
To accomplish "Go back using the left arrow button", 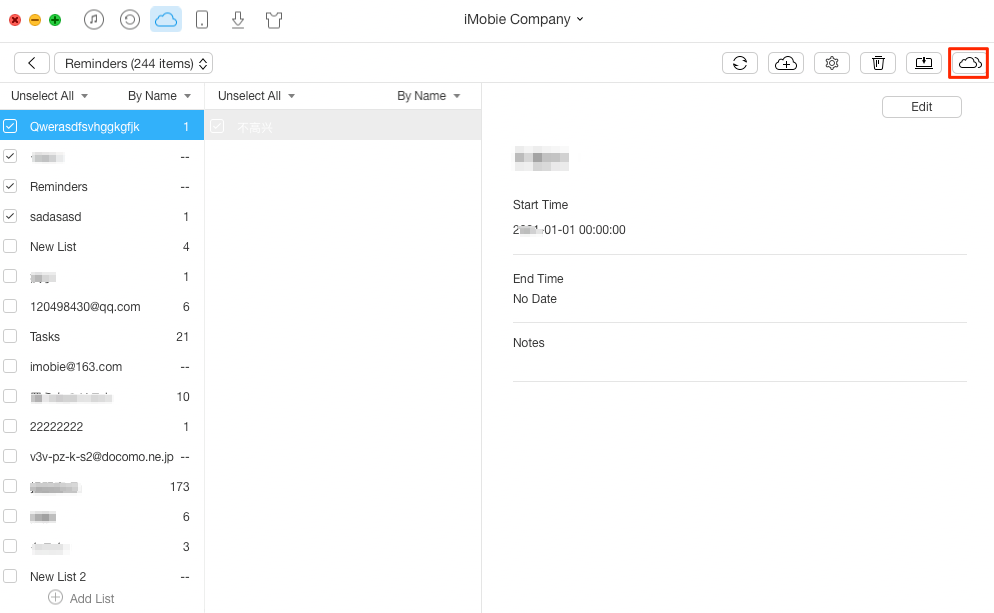I will pyautogui.click(x=32, y=63).
